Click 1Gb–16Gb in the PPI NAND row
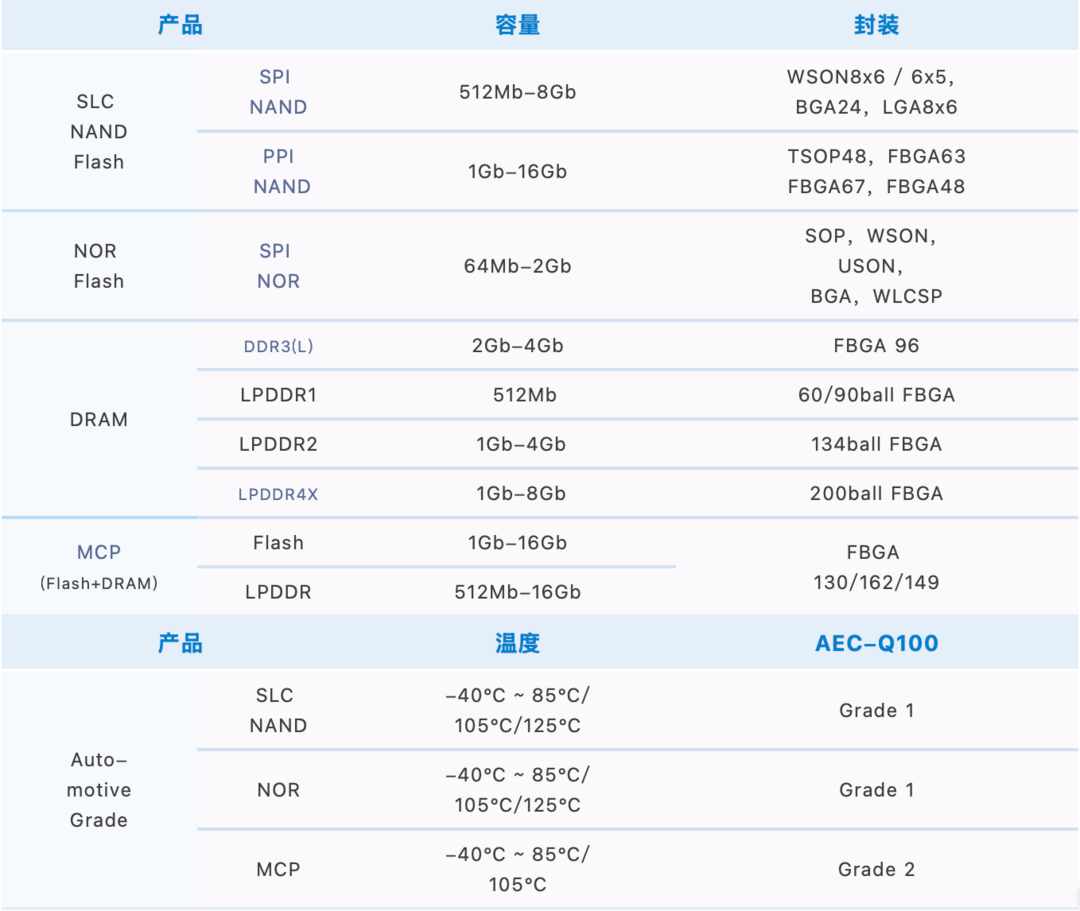Image resolution: width=1080 pixels, height=911 pixels. (517, 171)
